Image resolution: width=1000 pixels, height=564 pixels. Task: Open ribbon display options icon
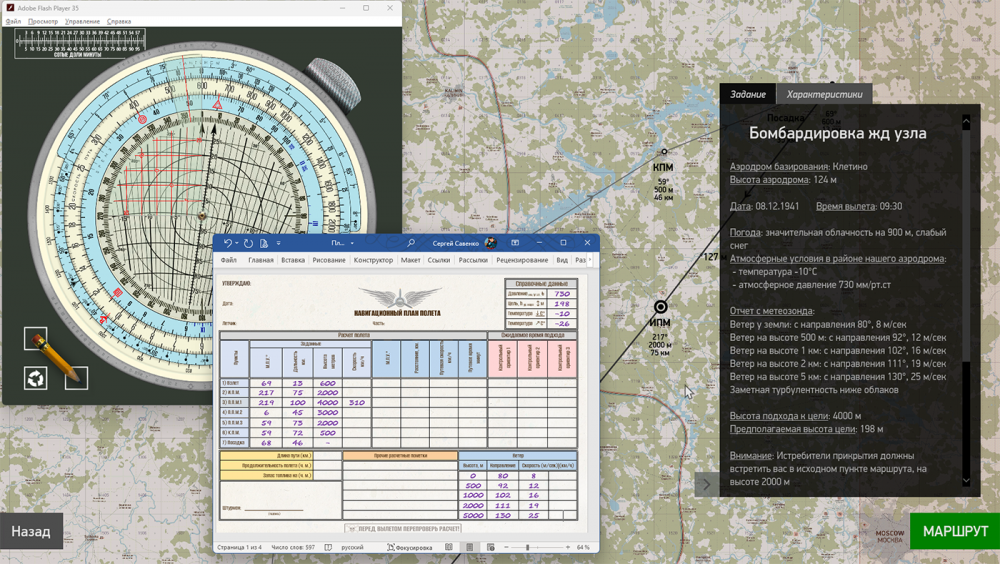515,243
